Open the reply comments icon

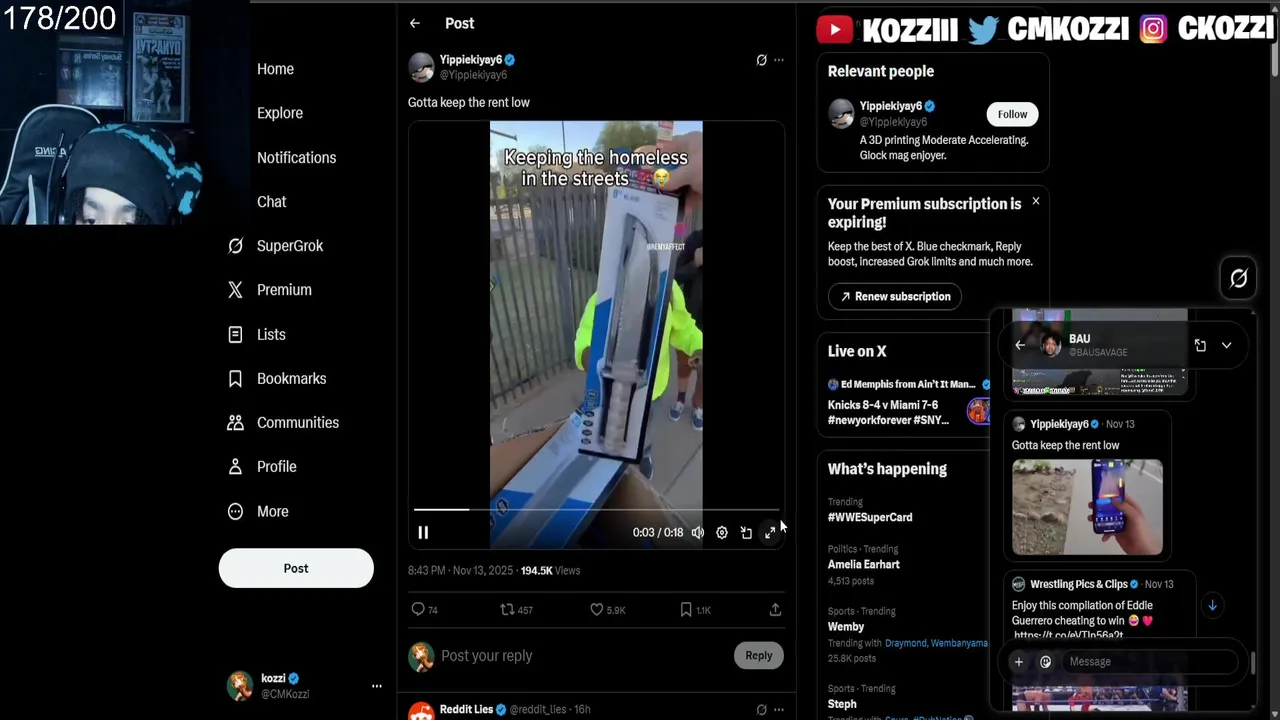tap(425, 610)
